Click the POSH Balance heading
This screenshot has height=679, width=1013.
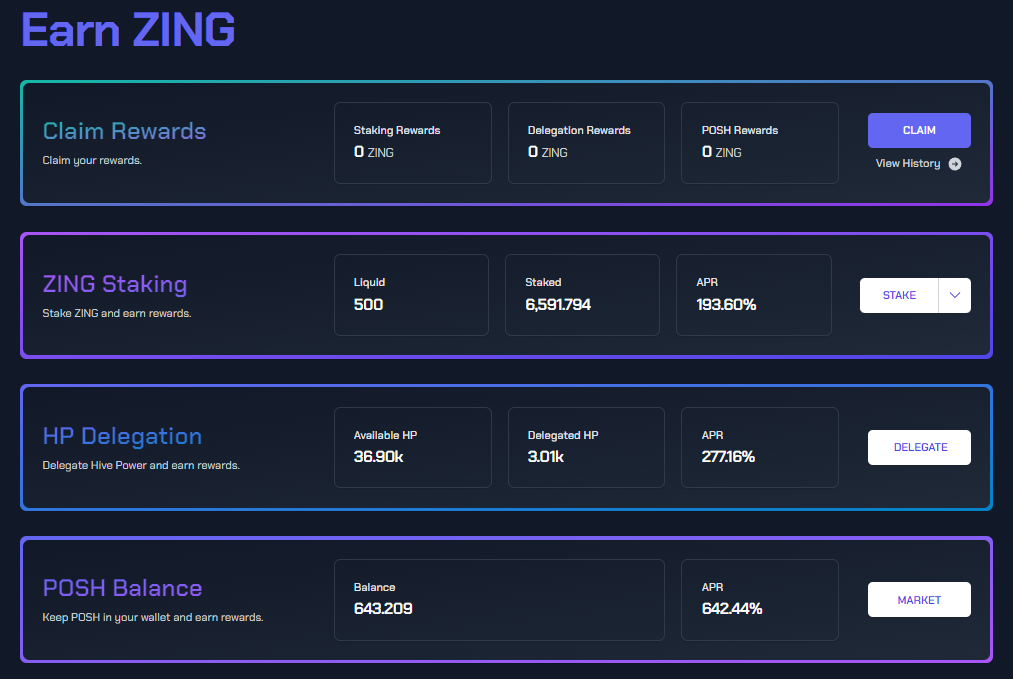122,588
